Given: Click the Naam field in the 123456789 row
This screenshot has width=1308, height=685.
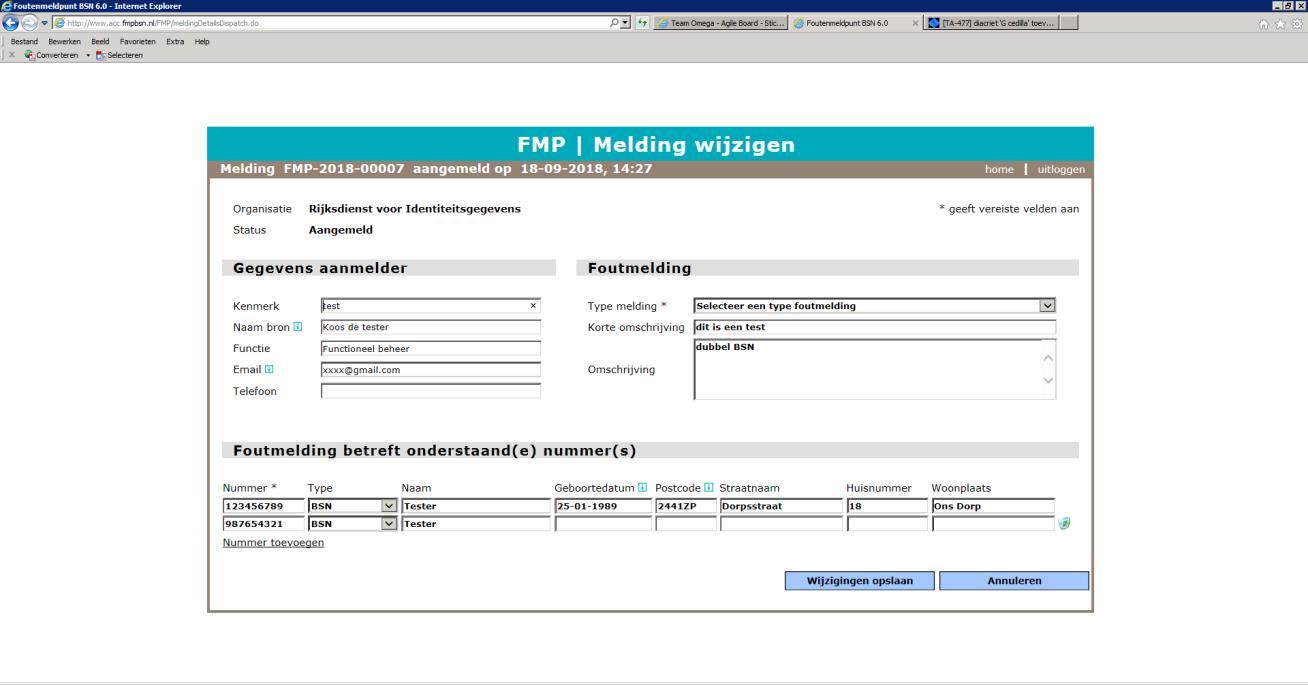Looking at the screenshot, I should click(x=476, y=506).
